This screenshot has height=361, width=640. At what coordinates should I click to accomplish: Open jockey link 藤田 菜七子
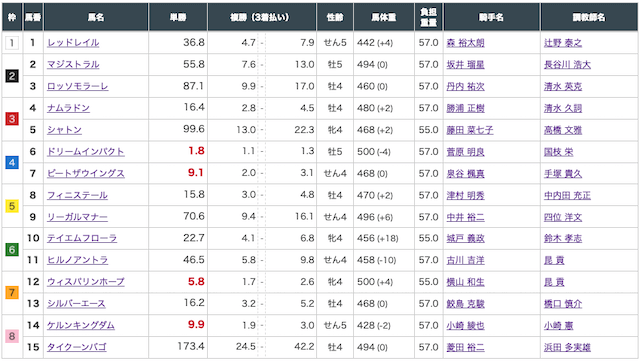click(x=470, y=130)
